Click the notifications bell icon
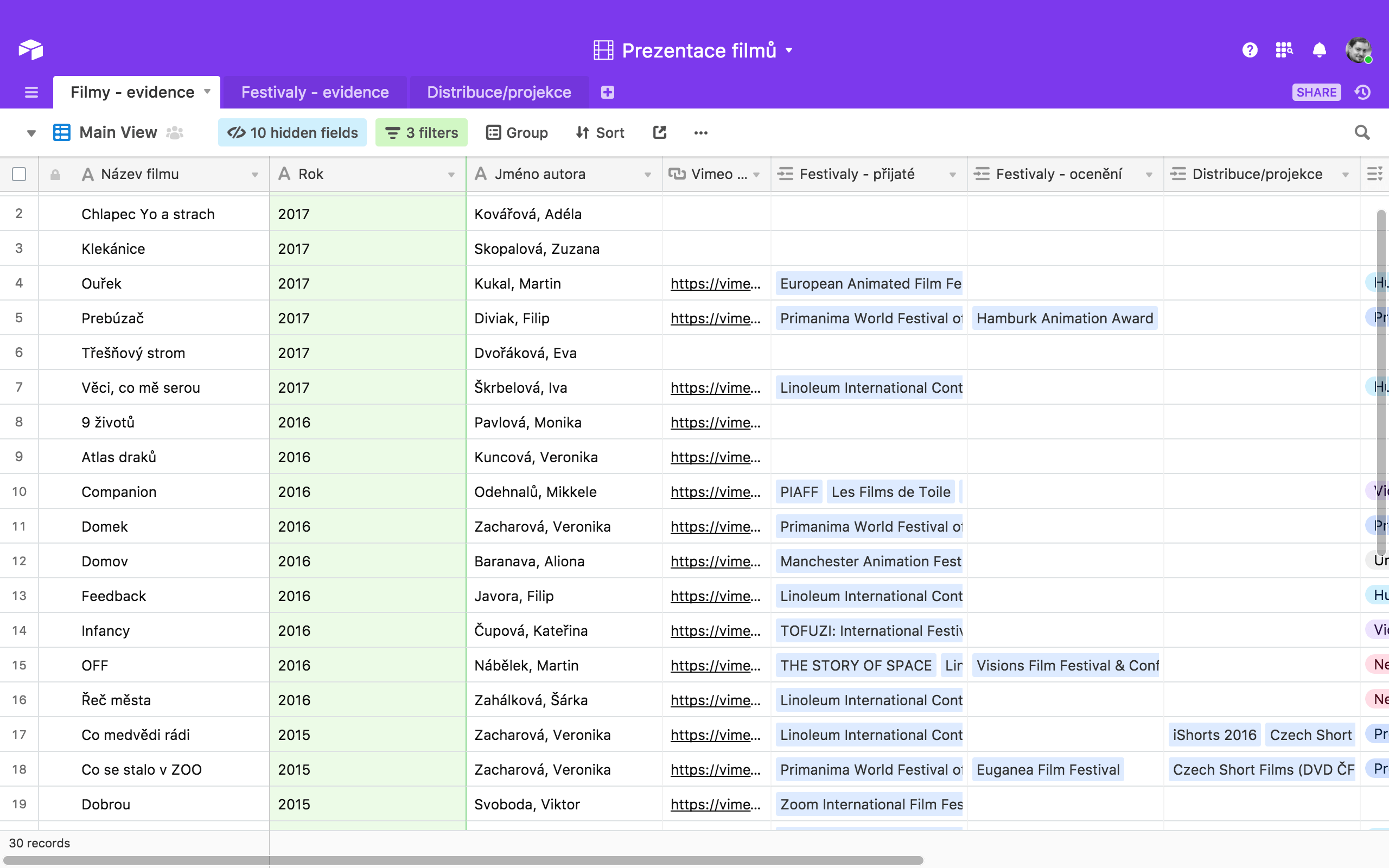Screen dimensions: 1389x868 coord(1319,50)
